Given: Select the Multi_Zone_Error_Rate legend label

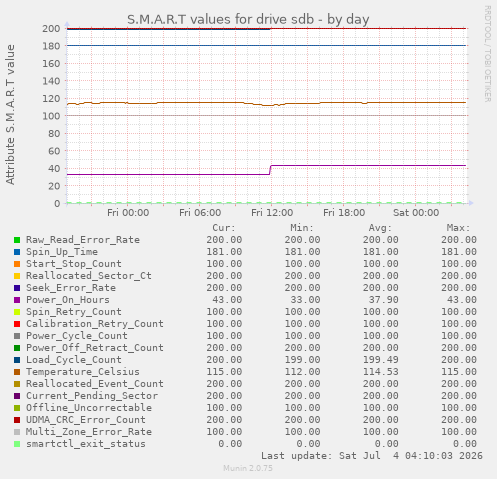Looking at the screenshot, I should click(x=89, y=432).
